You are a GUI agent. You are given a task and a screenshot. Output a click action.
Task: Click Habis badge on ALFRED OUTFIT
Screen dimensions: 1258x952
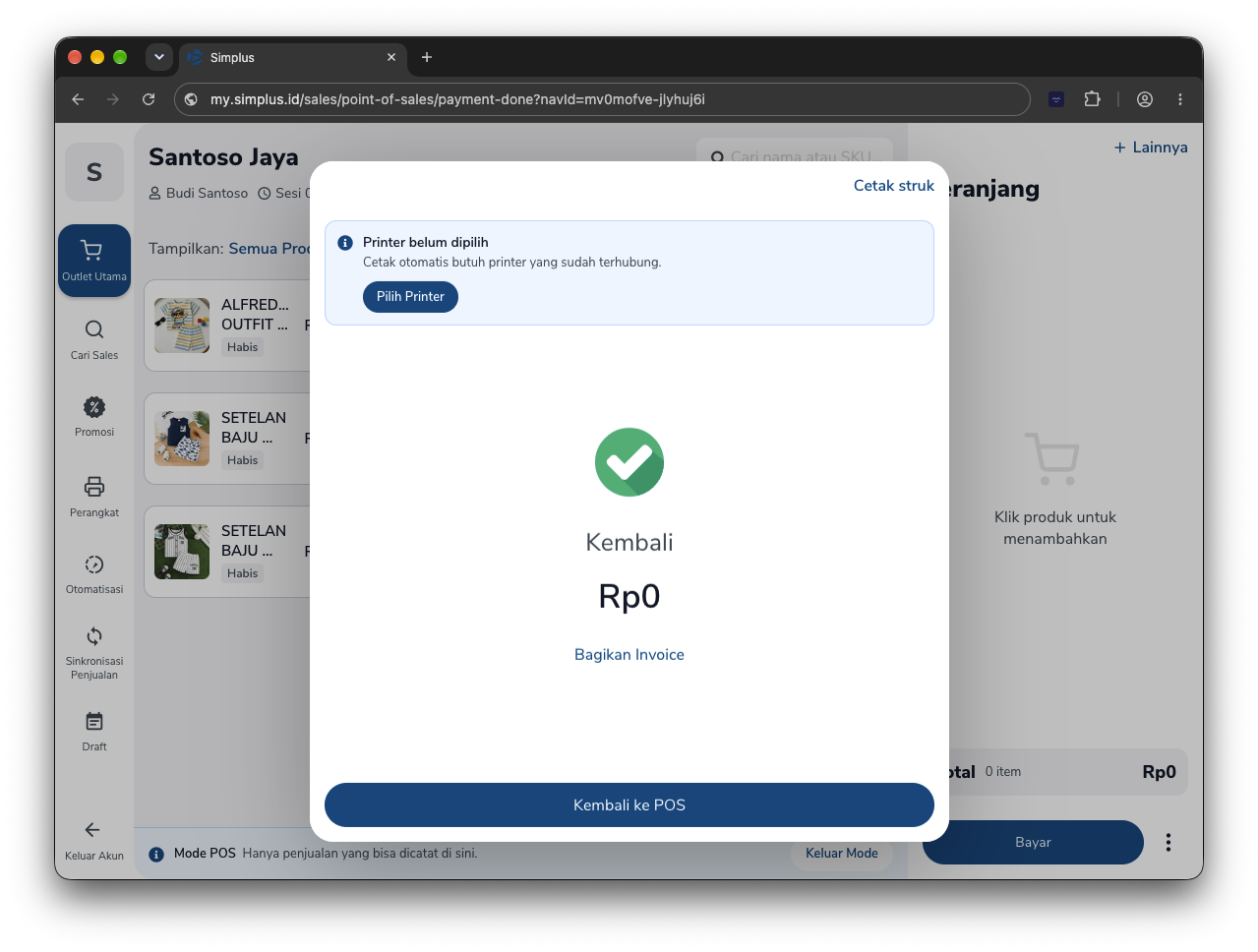pyautogui.click(x=242, y=347)
